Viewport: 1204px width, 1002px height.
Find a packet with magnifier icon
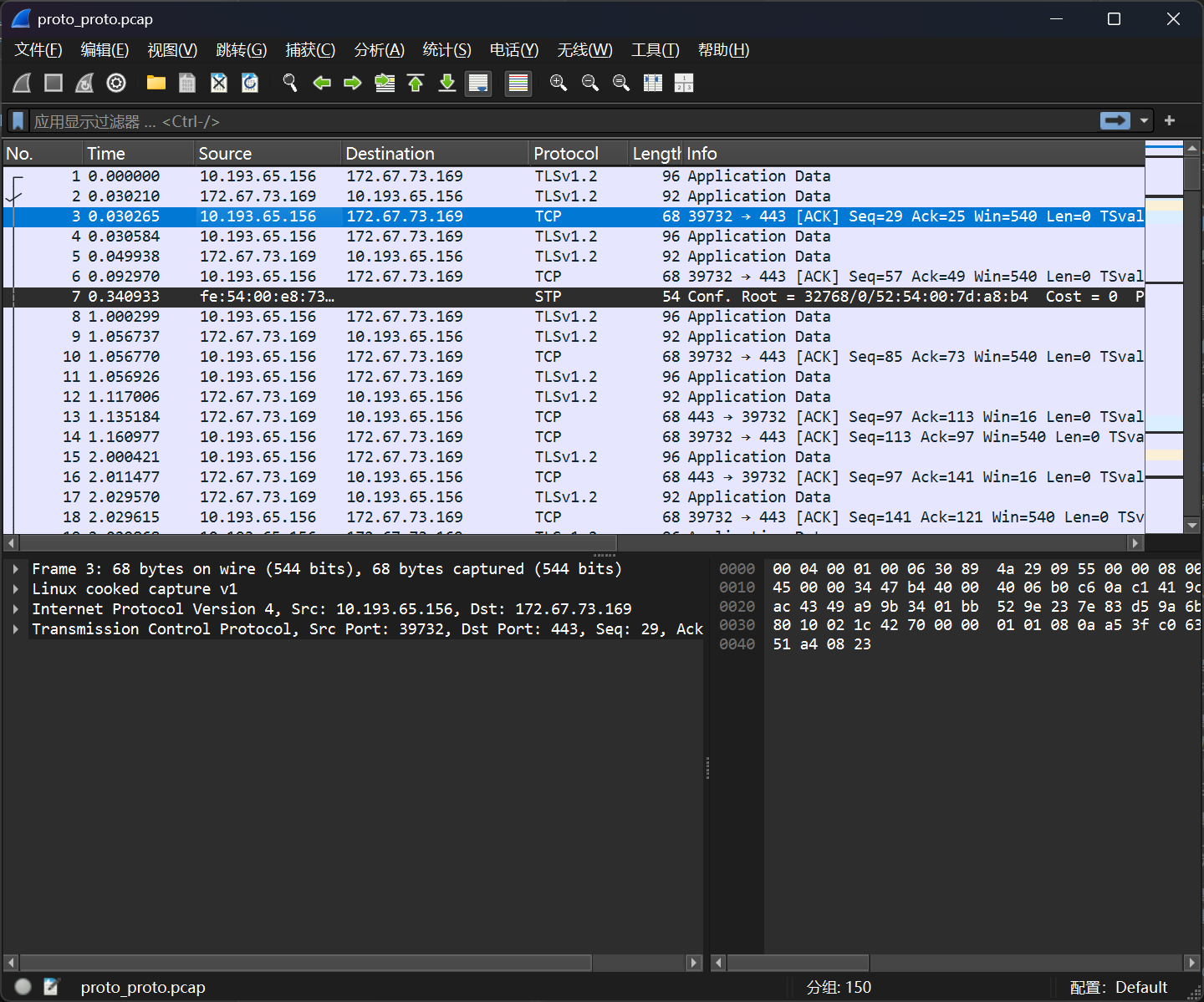[290, 83]
